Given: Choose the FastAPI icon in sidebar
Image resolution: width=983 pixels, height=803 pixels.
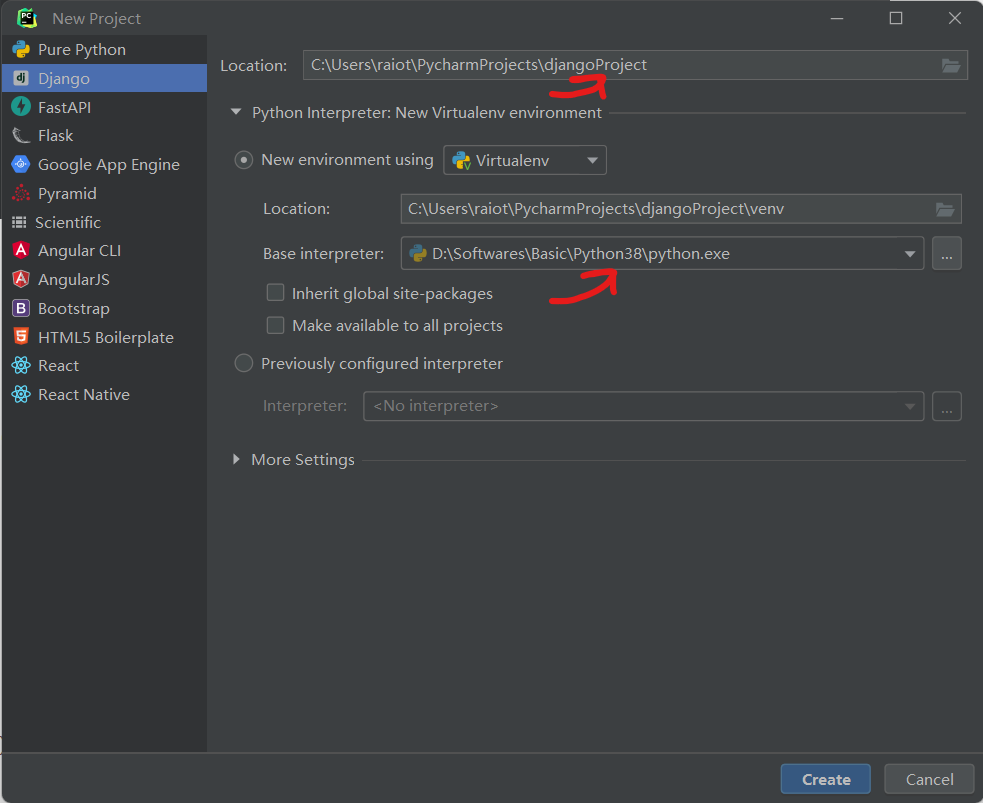Looking at the screenshot, I should (21, 107).
